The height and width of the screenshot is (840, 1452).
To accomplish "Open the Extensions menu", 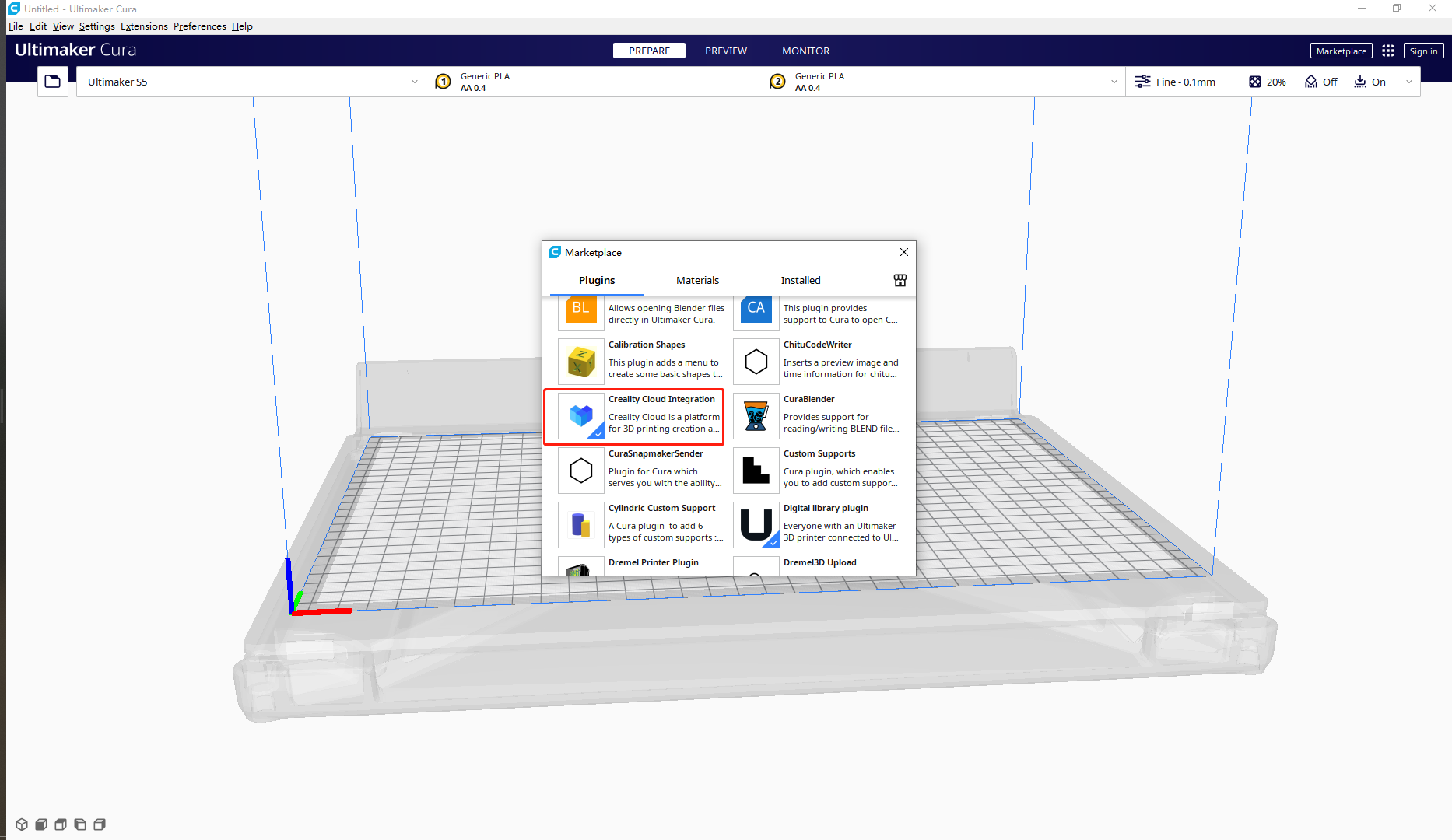I will (144, 26).
